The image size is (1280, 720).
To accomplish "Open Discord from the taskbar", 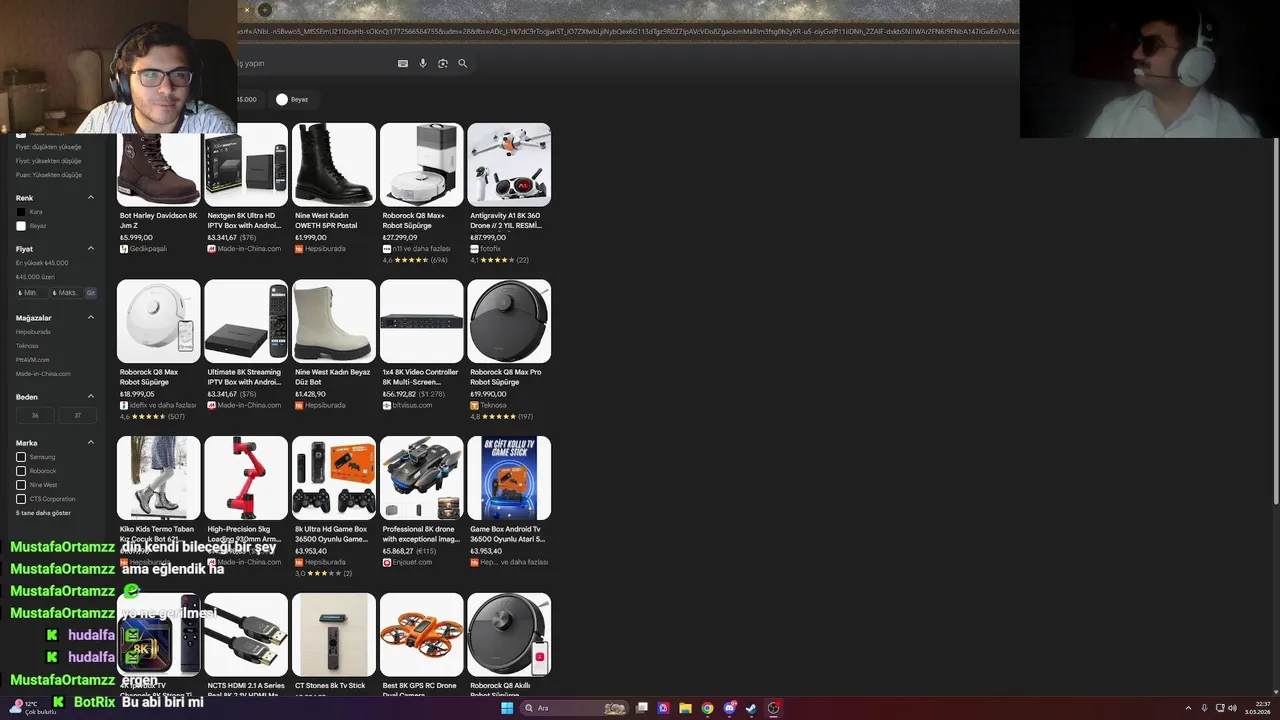I will point(729,708).
